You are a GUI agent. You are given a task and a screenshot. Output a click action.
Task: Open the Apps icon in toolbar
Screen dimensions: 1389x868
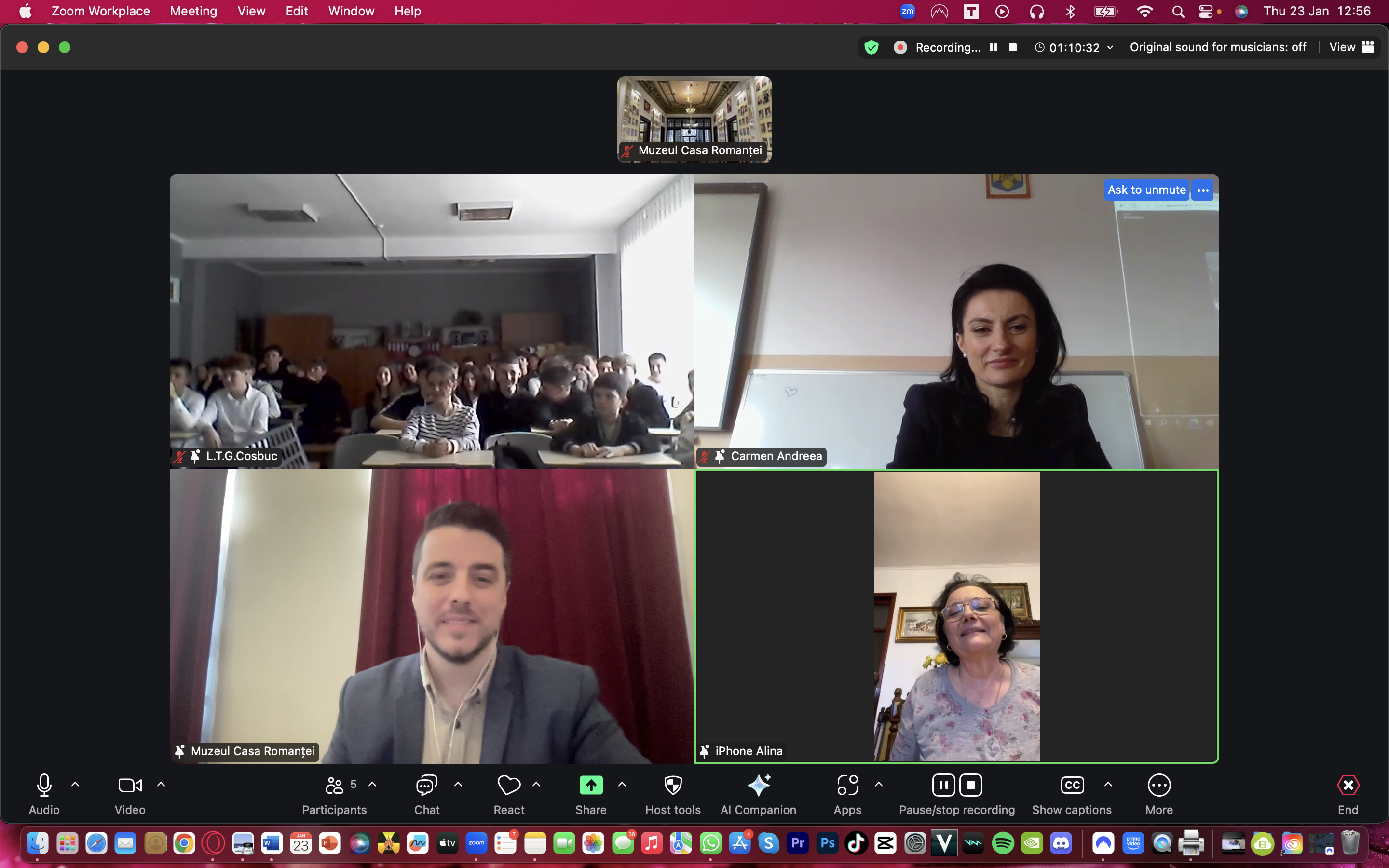[x=847, y=786]
